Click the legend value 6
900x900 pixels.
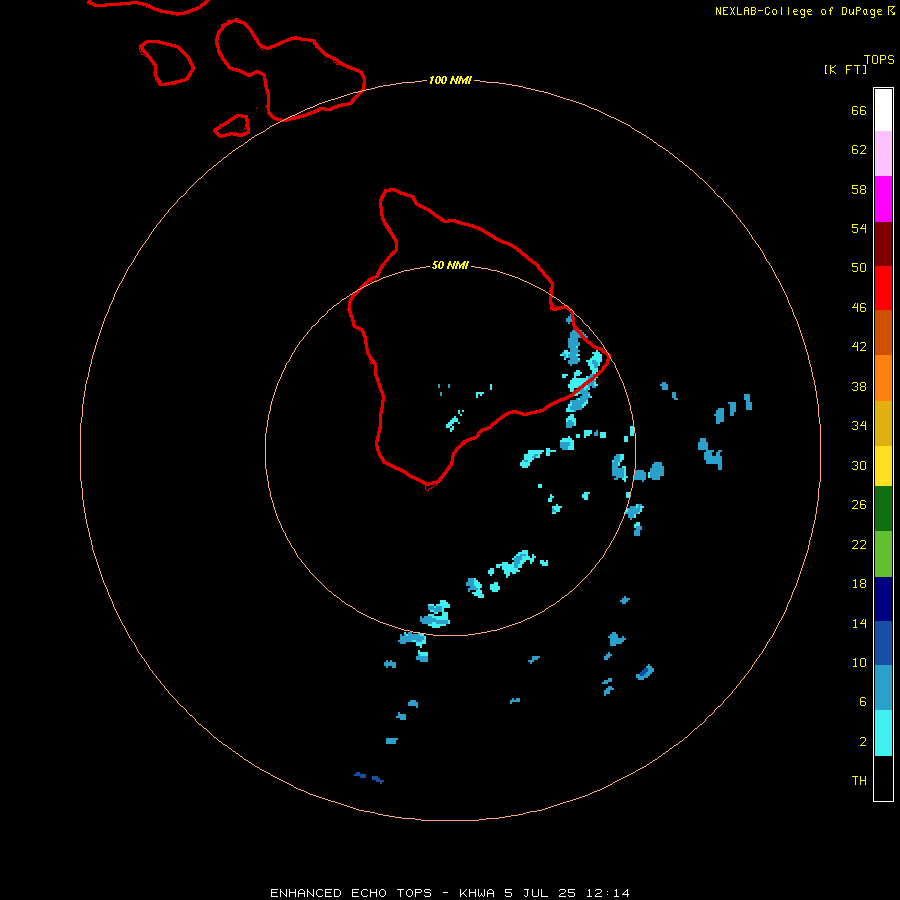click(x=863, y=702)
